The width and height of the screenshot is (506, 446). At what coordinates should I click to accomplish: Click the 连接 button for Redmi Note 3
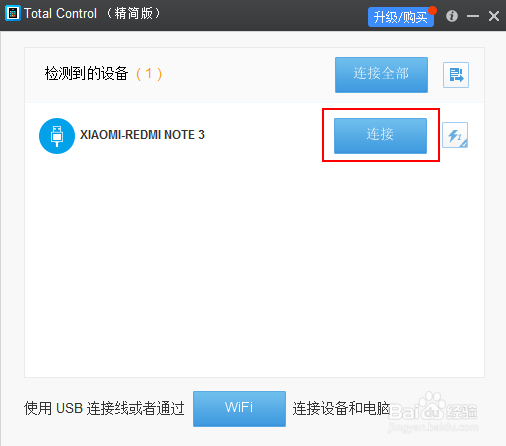click(x=380, y=136)
